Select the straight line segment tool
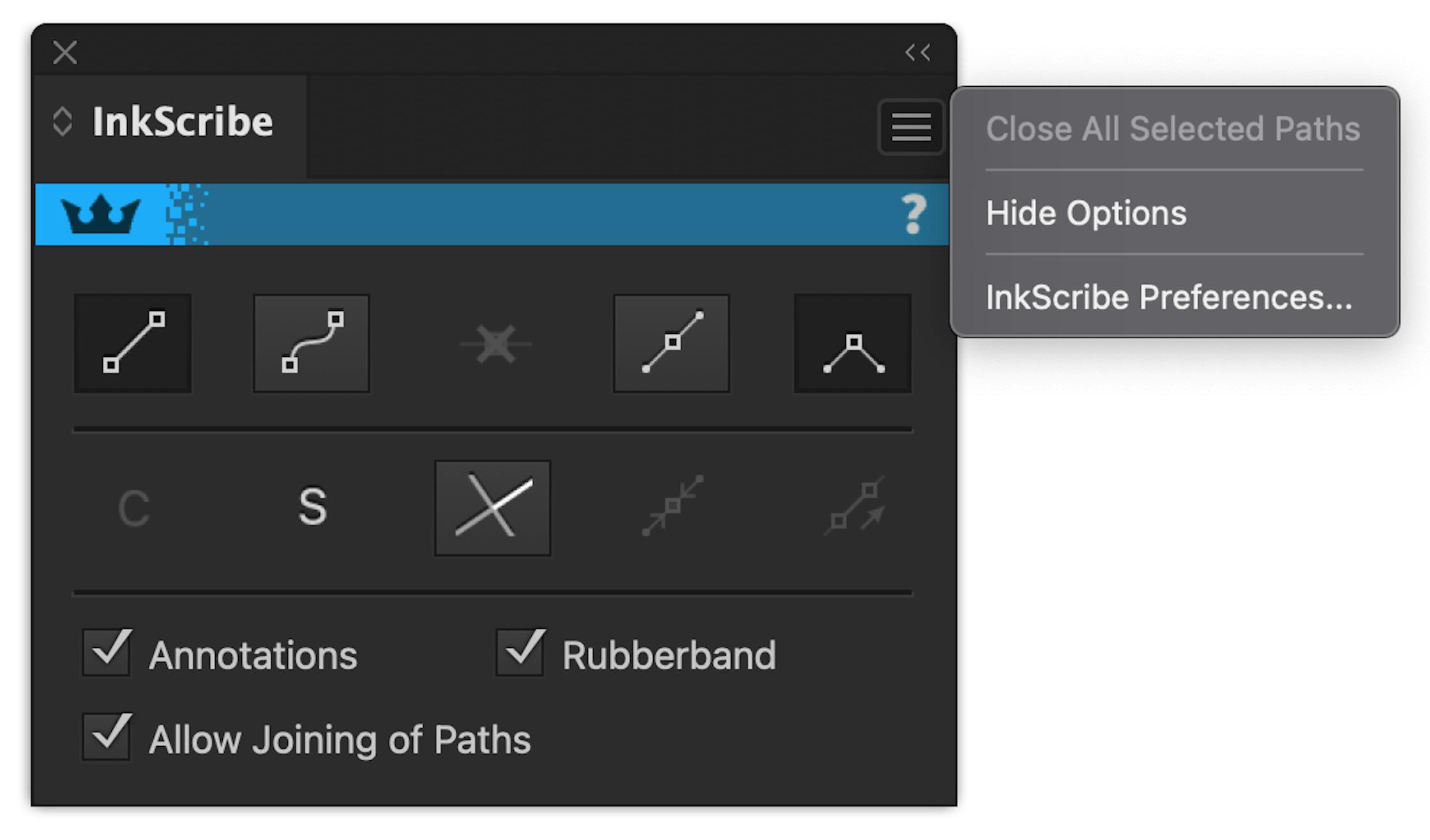The image size is (1430, 840). pyautogui.click(x=132, y=343)
